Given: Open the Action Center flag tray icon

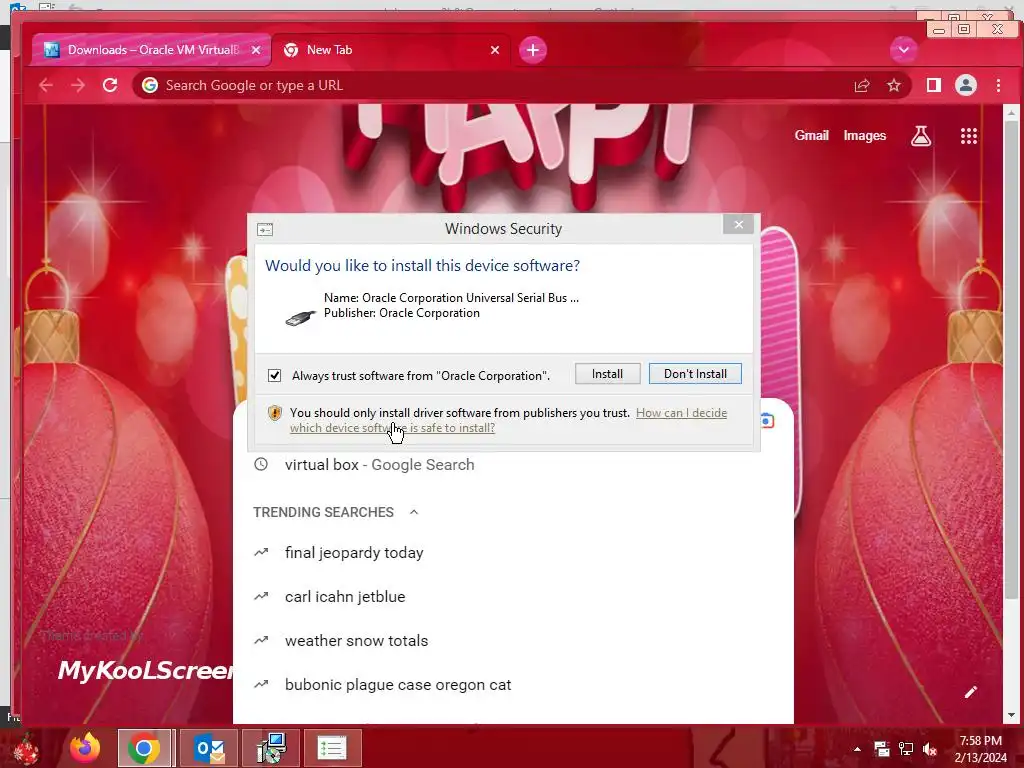Looking at the screenshot, I should tap(882, 749).
